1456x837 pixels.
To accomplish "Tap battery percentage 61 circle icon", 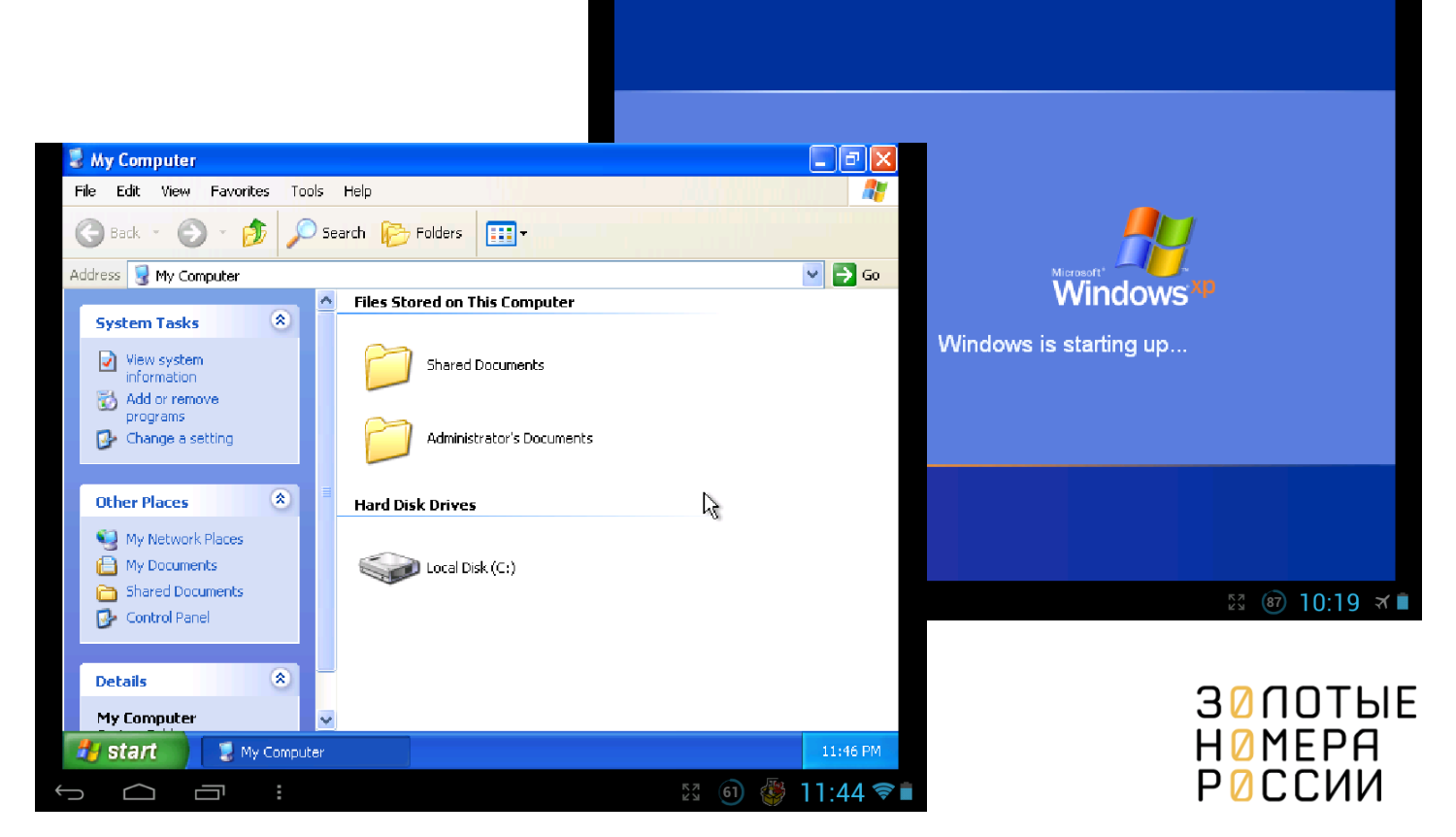I will coord(731,792).
